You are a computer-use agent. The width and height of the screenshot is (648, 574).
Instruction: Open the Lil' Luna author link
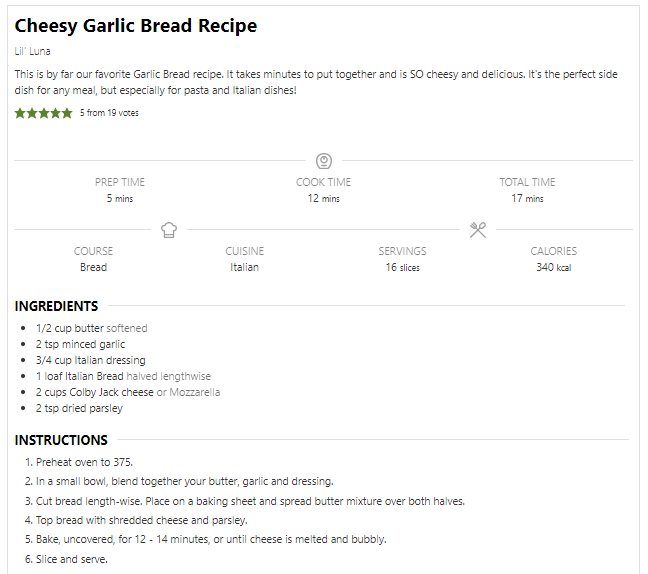coord(33,51)
